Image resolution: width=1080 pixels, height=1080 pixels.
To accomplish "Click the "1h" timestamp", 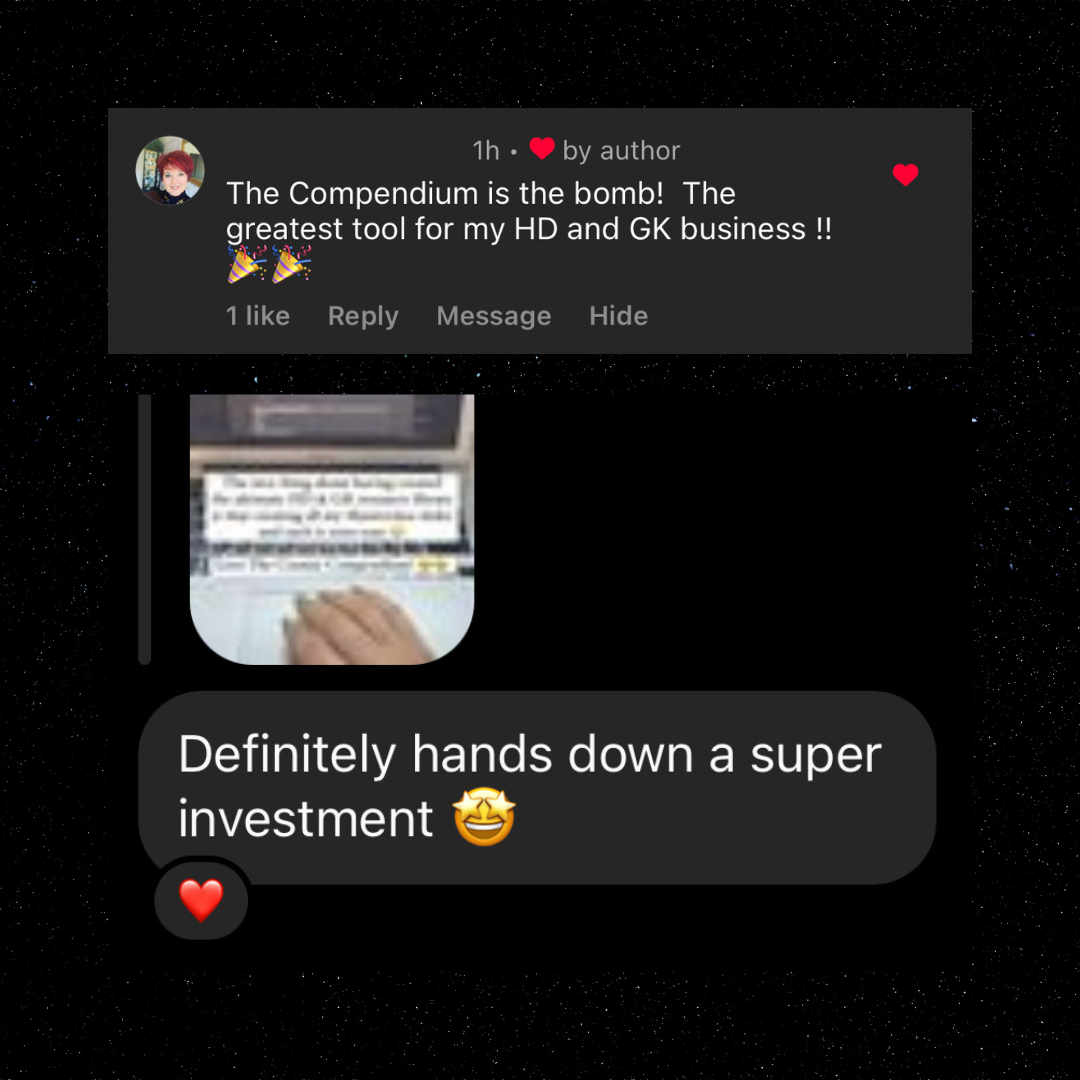I will [486, 150].
